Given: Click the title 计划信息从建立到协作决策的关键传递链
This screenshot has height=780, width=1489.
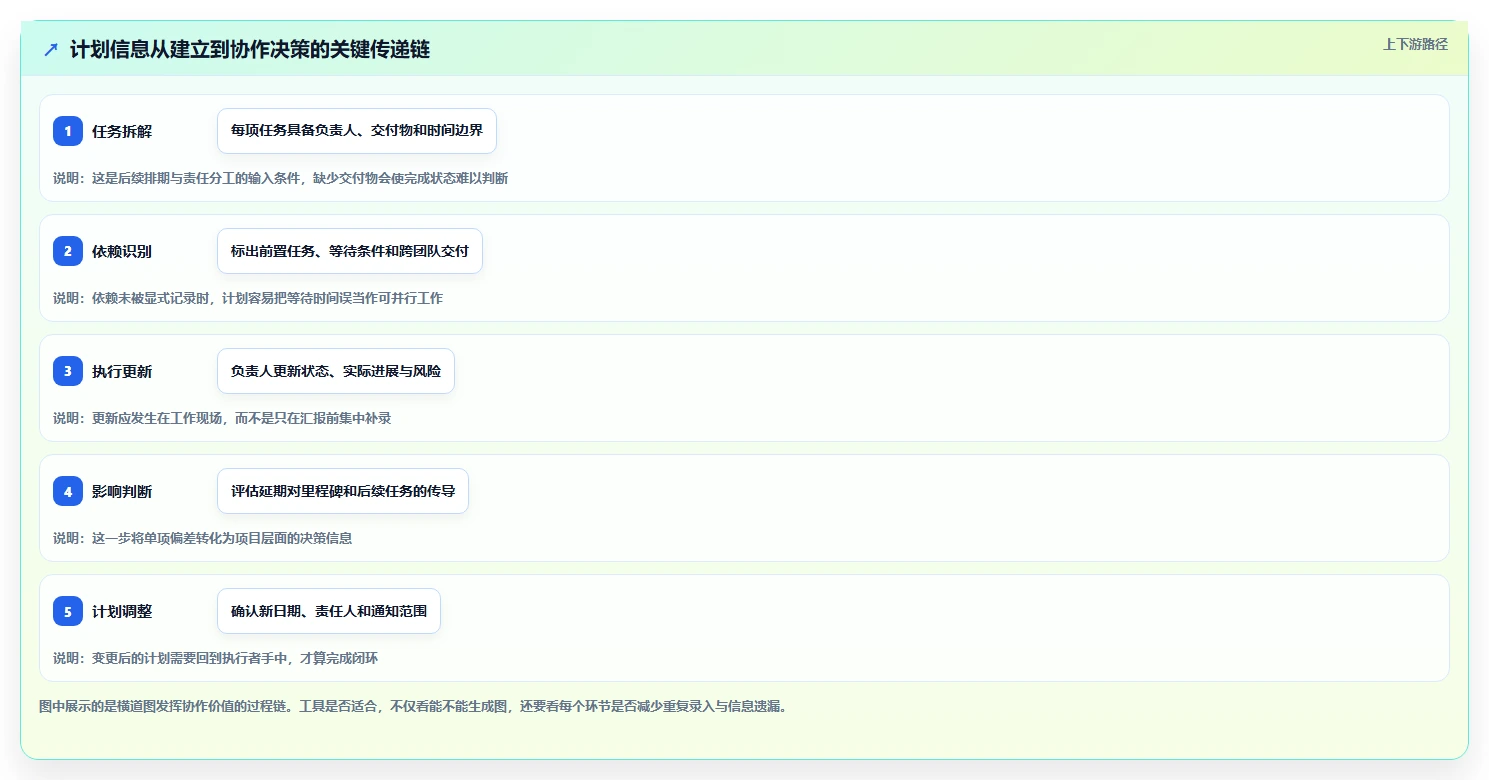Looking at the screenshot, I should 250,49.
